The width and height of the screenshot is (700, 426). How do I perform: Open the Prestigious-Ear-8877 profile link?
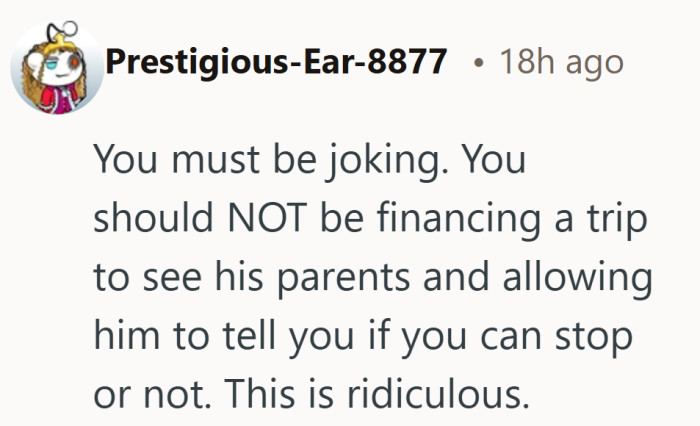click(x=276, y=62)
